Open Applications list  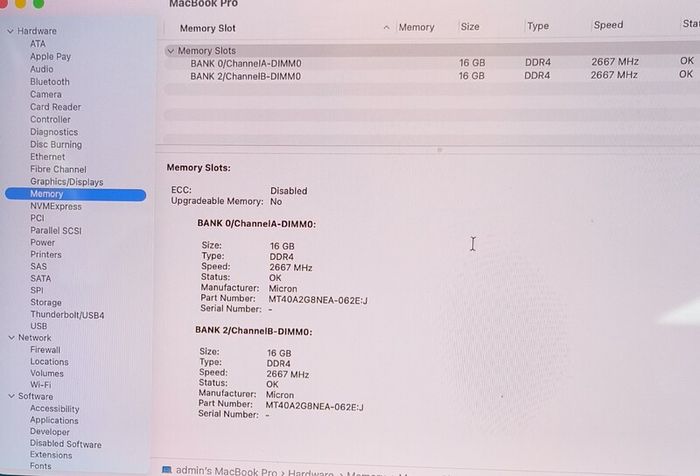tap(54, 420)
